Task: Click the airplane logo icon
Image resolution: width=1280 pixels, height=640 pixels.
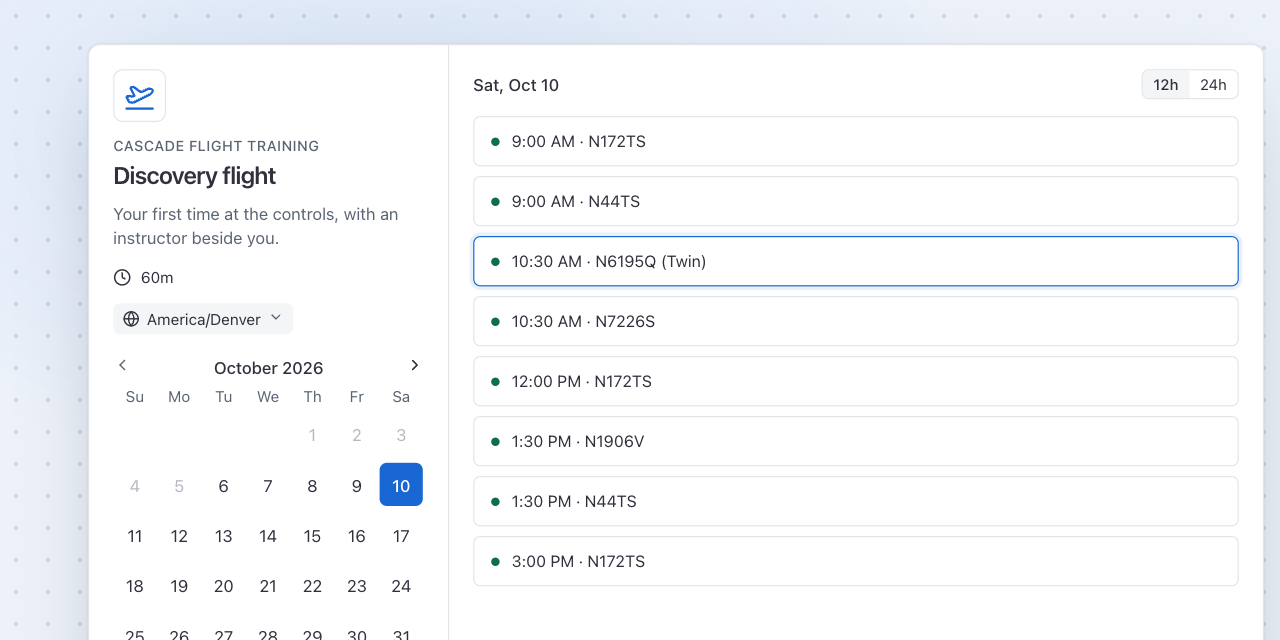Action: pyautogui.click(x=139, y=96)
